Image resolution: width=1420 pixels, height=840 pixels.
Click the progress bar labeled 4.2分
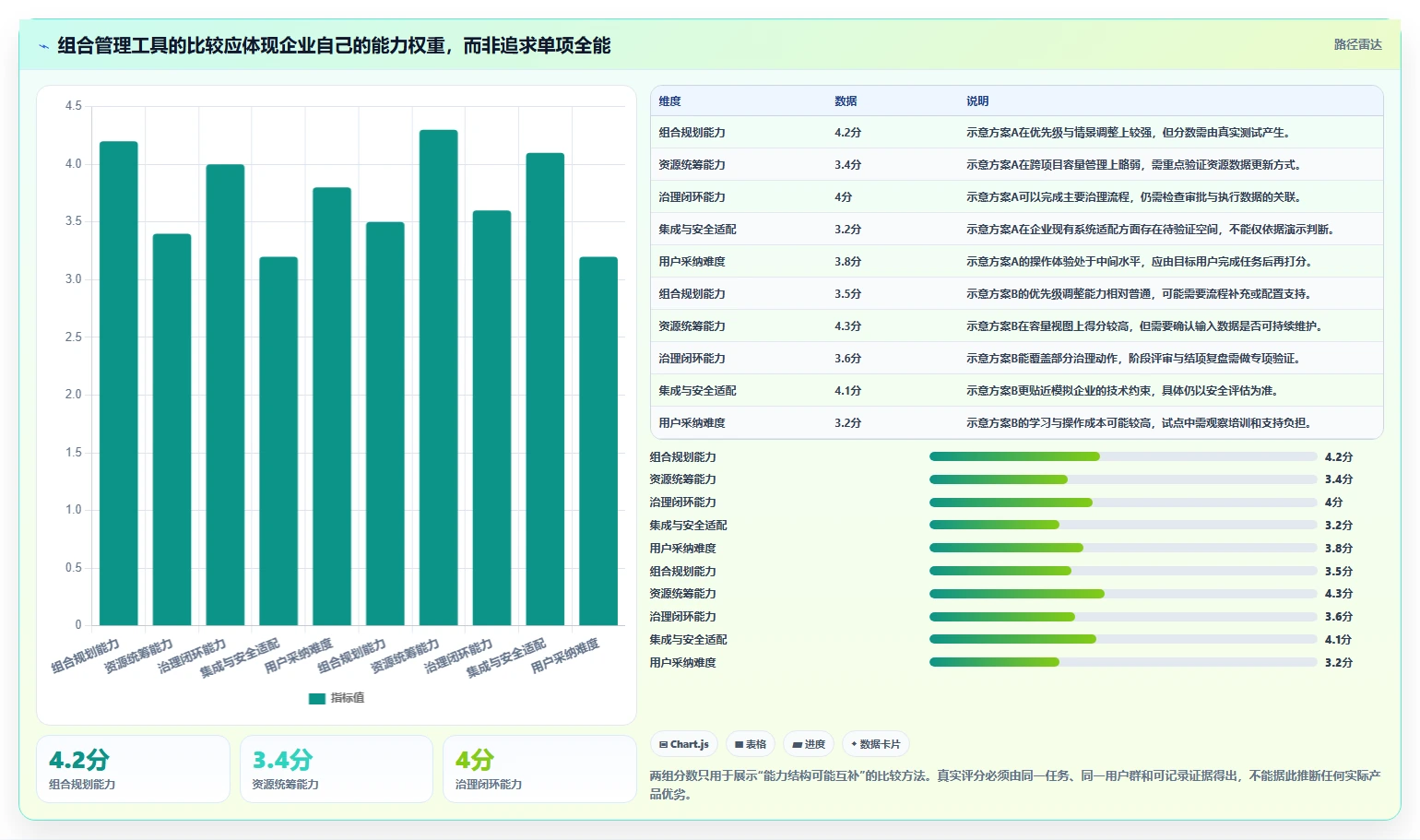click(x=1123, y=456)
